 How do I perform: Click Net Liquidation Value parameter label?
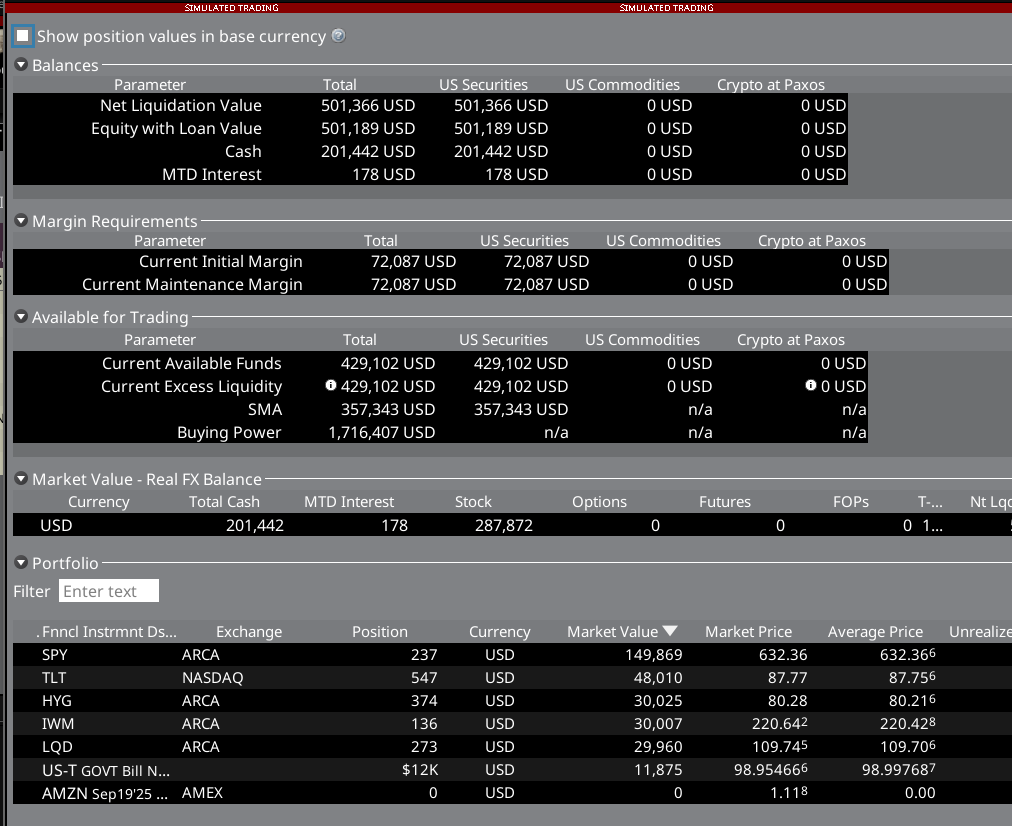tap(181, 105)
